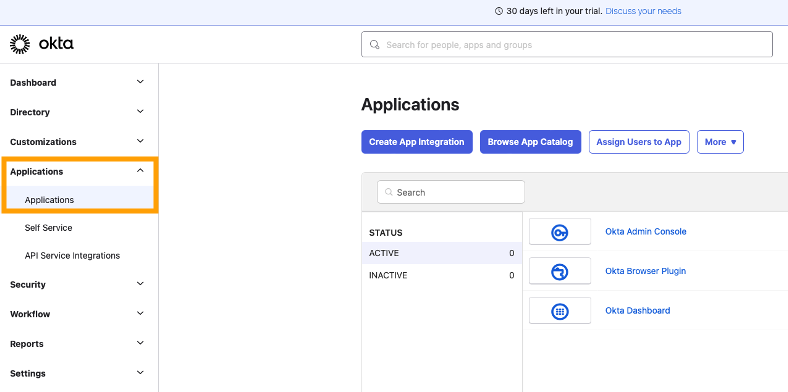Select the Workflow sidebar label

coord(30,315)
